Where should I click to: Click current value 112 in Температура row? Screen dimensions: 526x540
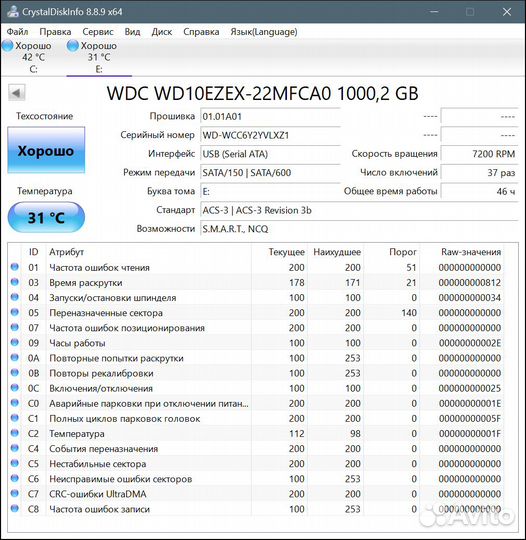(x=297, y=434)
